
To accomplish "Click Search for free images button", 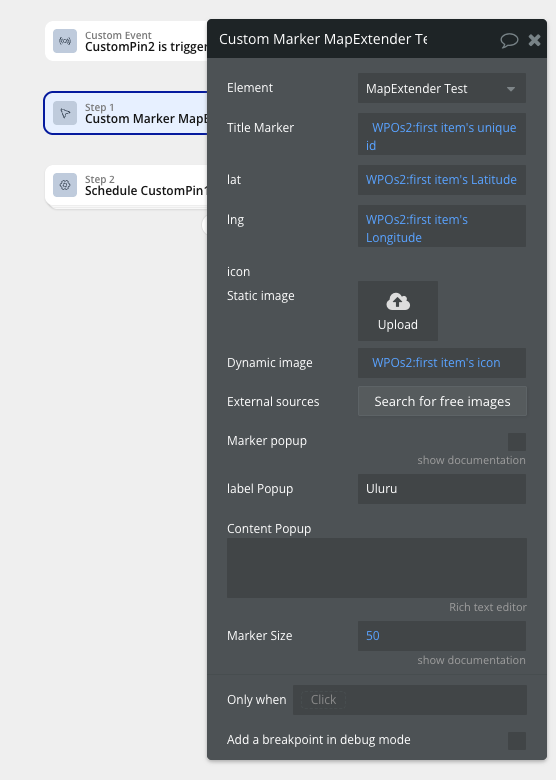I will click(442, 401).
